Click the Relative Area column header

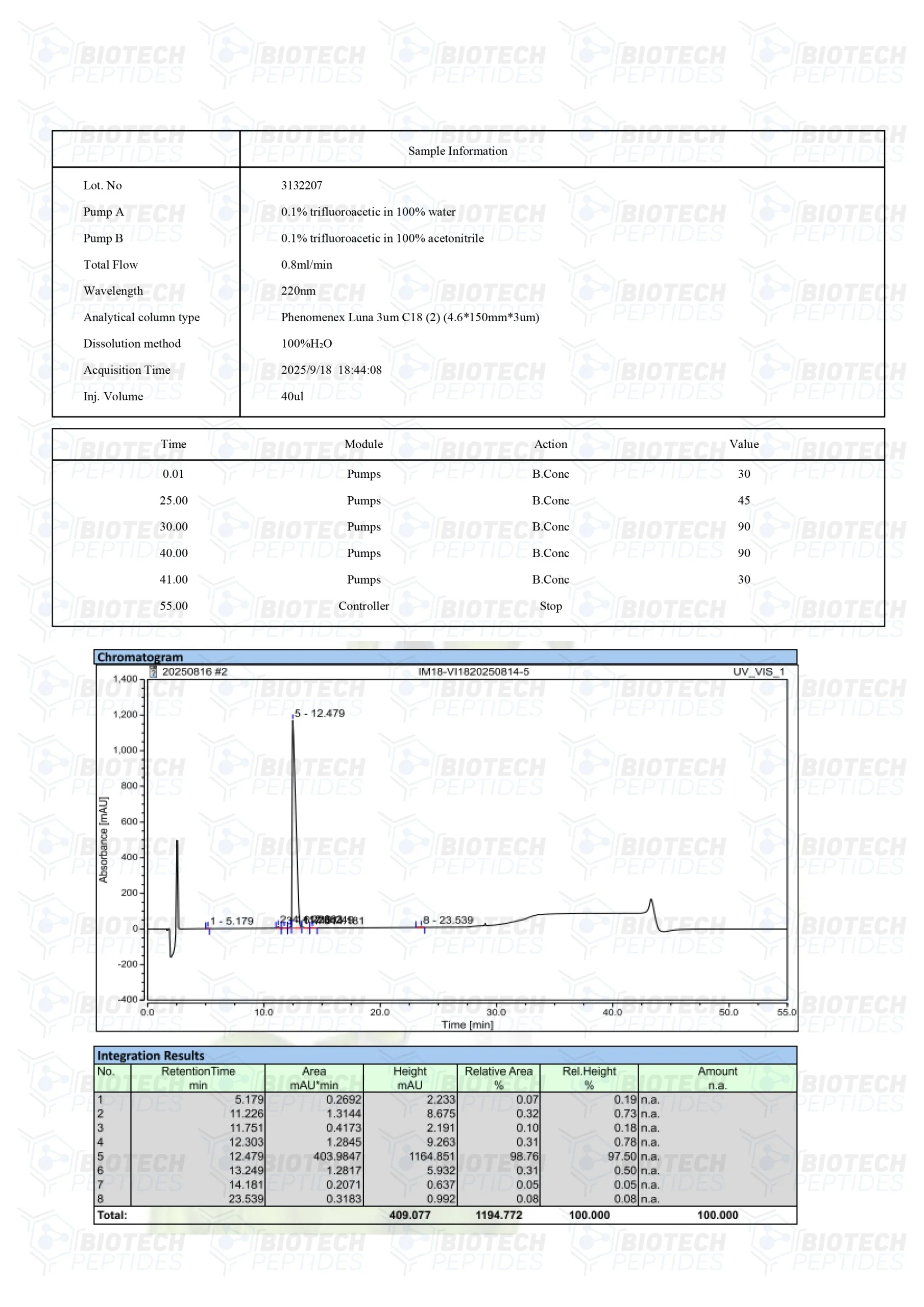pyautogui.click(x=498, y=1078)
